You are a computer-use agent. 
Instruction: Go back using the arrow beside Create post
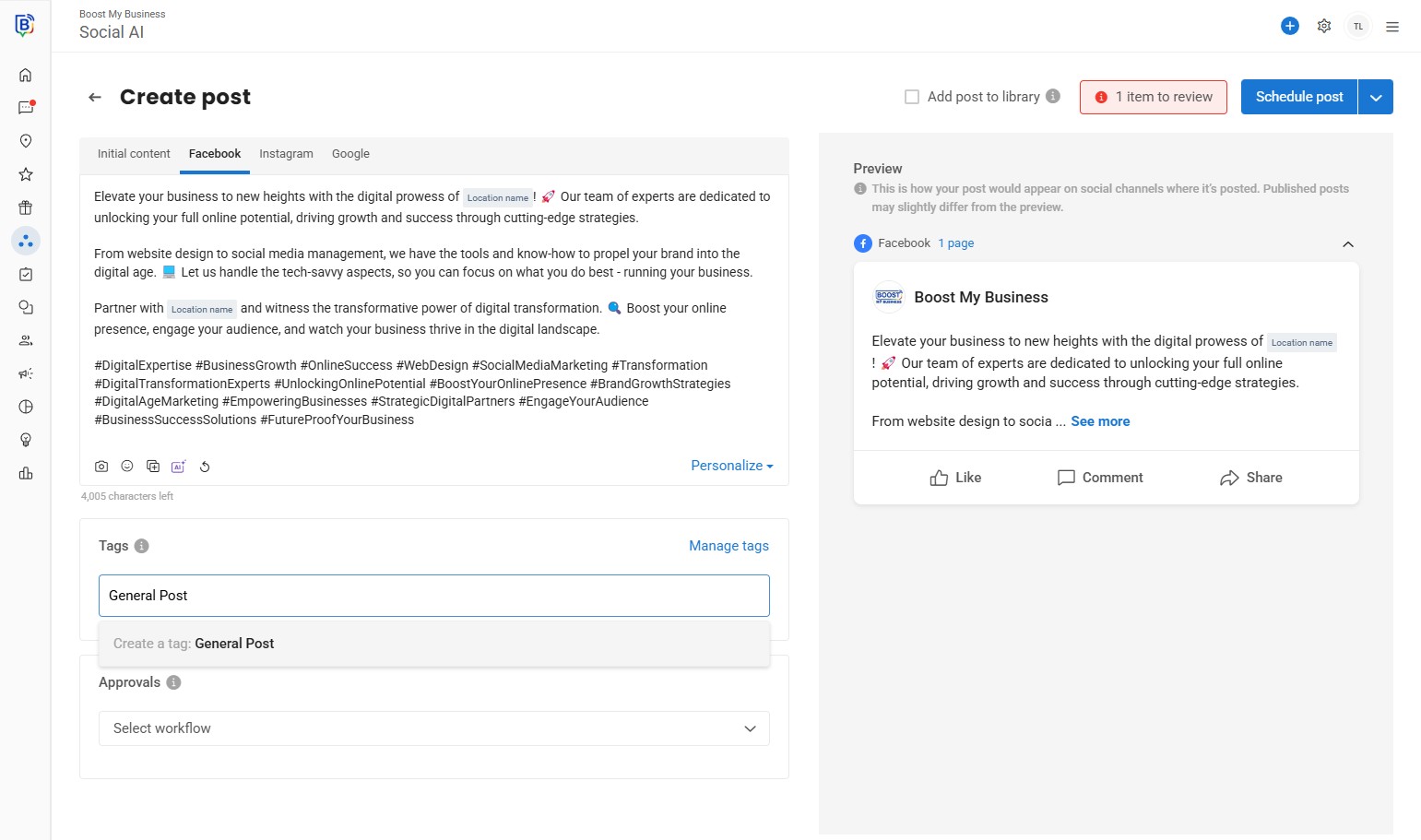(x=95, y=97)
